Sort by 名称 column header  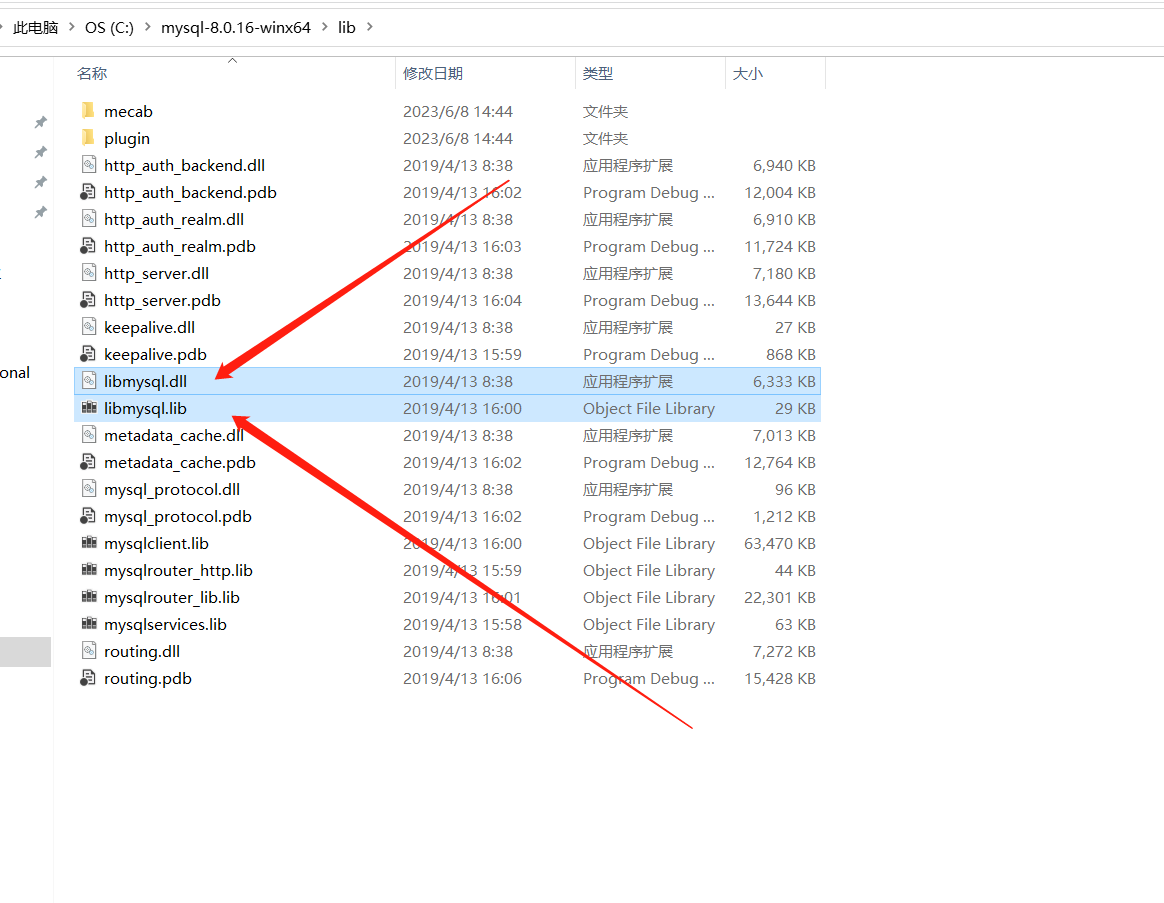[92, 74]
